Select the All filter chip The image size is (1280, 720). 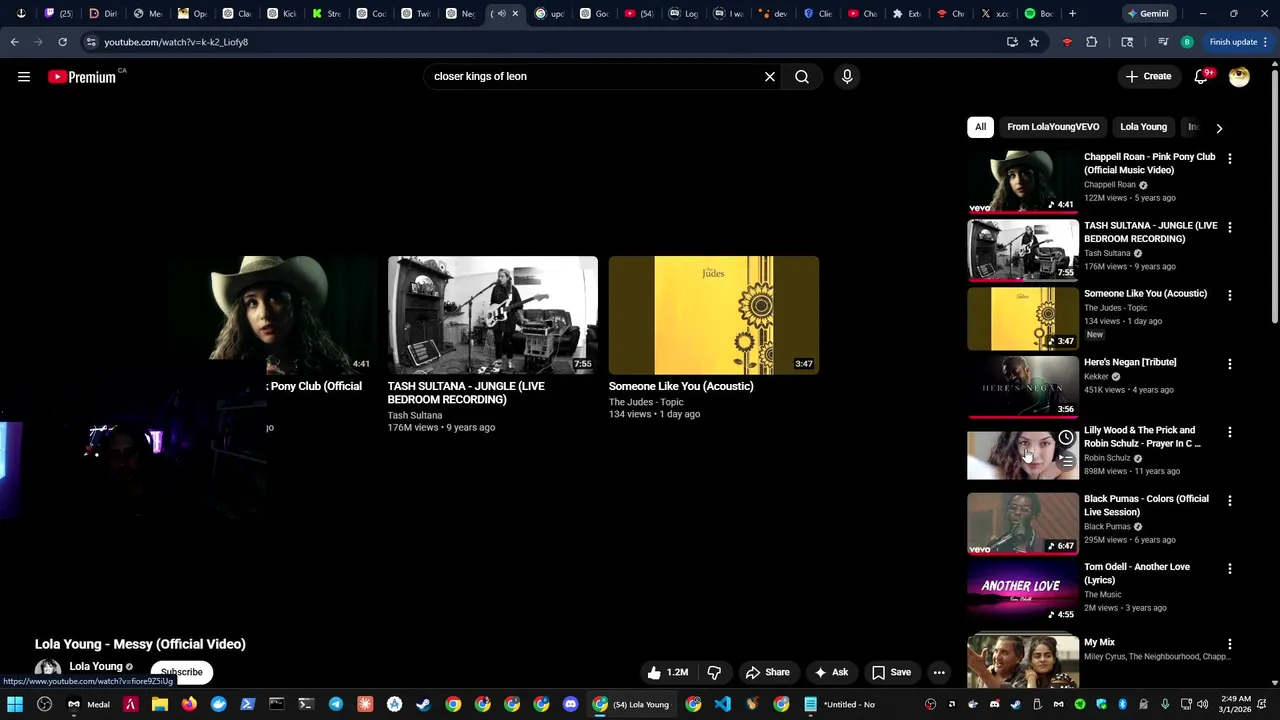(980, 127)
